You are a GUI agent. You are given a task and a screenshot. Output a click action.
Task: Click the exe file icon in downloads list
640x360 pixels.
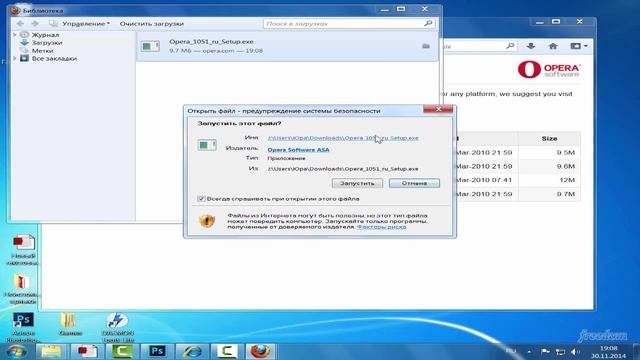coord(150,46)
